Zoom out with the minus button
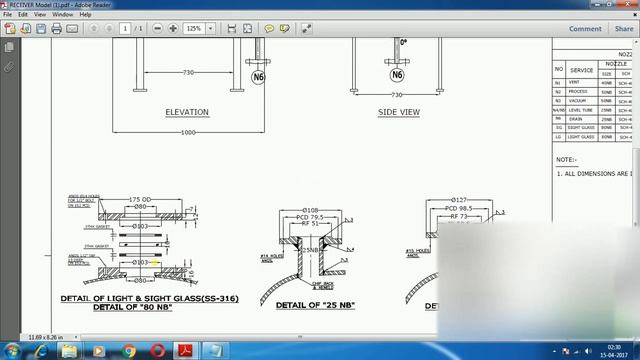The width and height of the screenshot is (640, 360). coord(158,29)
